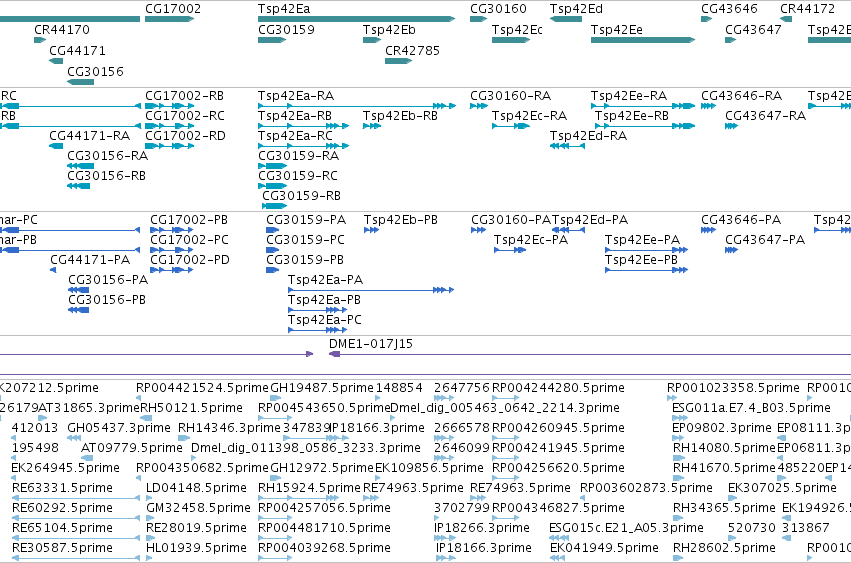
Task: Click protein Tsp42Ea-PC
Action: pyautogui.click(x=325, y=320)
